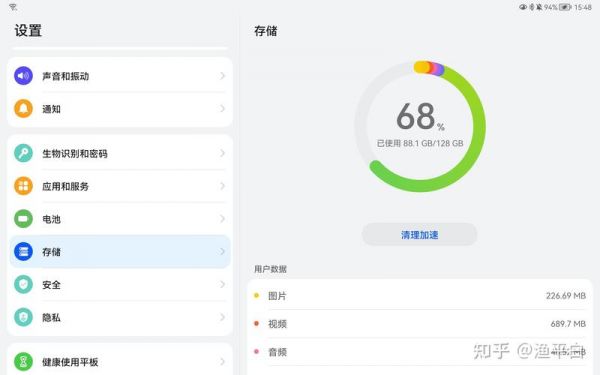
Task: Open 声音和振动 settings
Action: [x=120, y=76]
